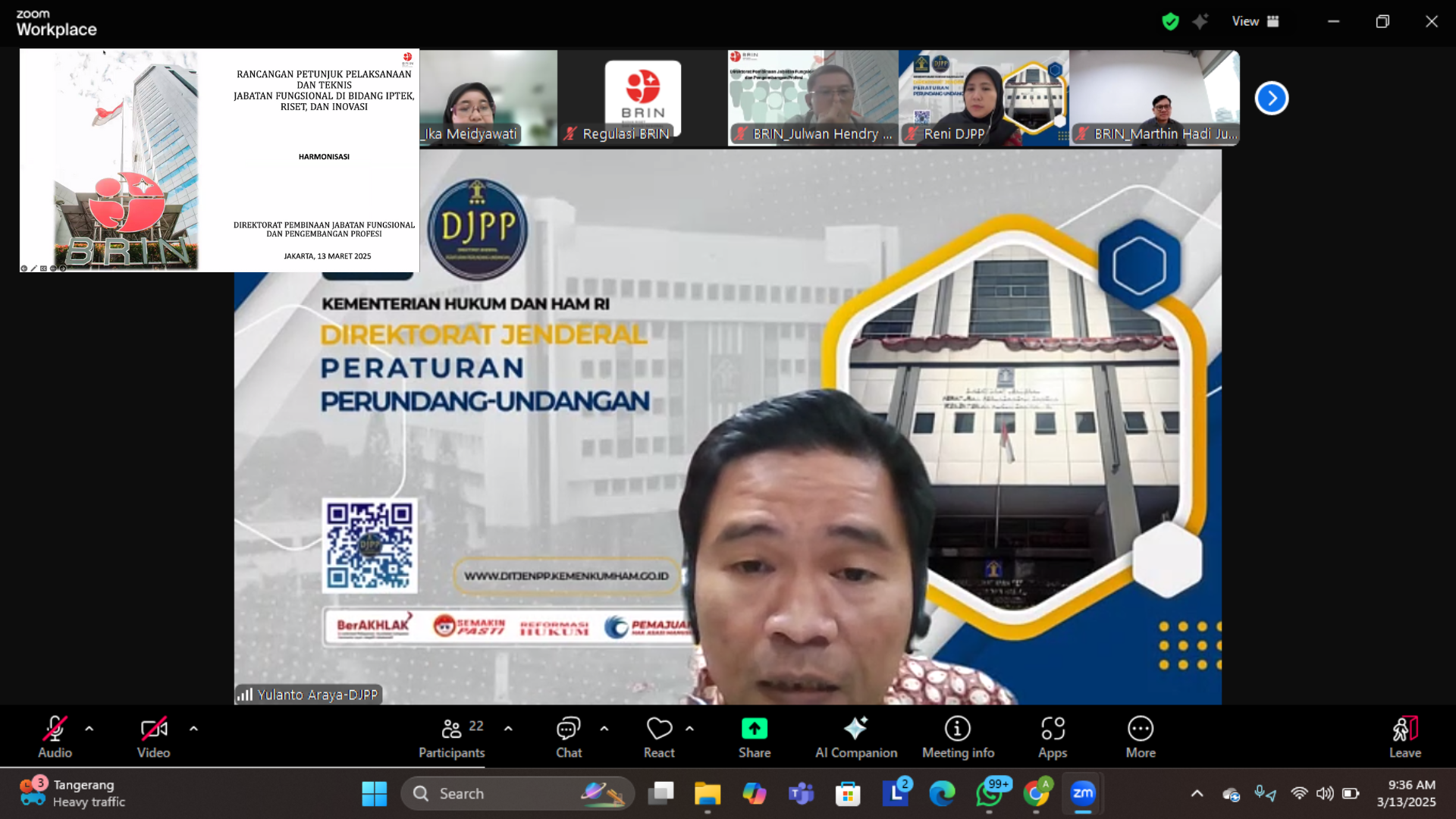This screenshot has height=819, width=1456.
Task: Expand chat options arrow
Action: click(604, 729)
